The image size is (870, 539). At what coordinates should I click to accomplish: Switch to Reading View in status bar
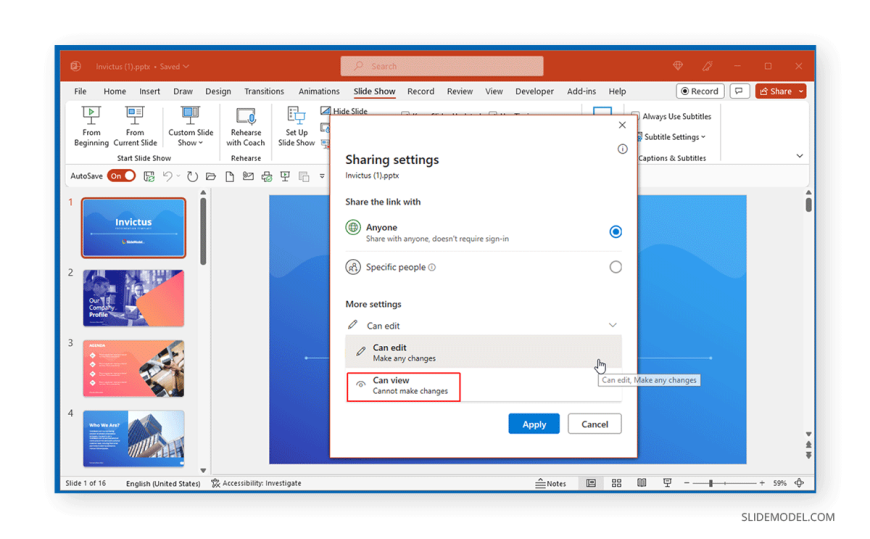pyautogui.click(x=641, y=483)
